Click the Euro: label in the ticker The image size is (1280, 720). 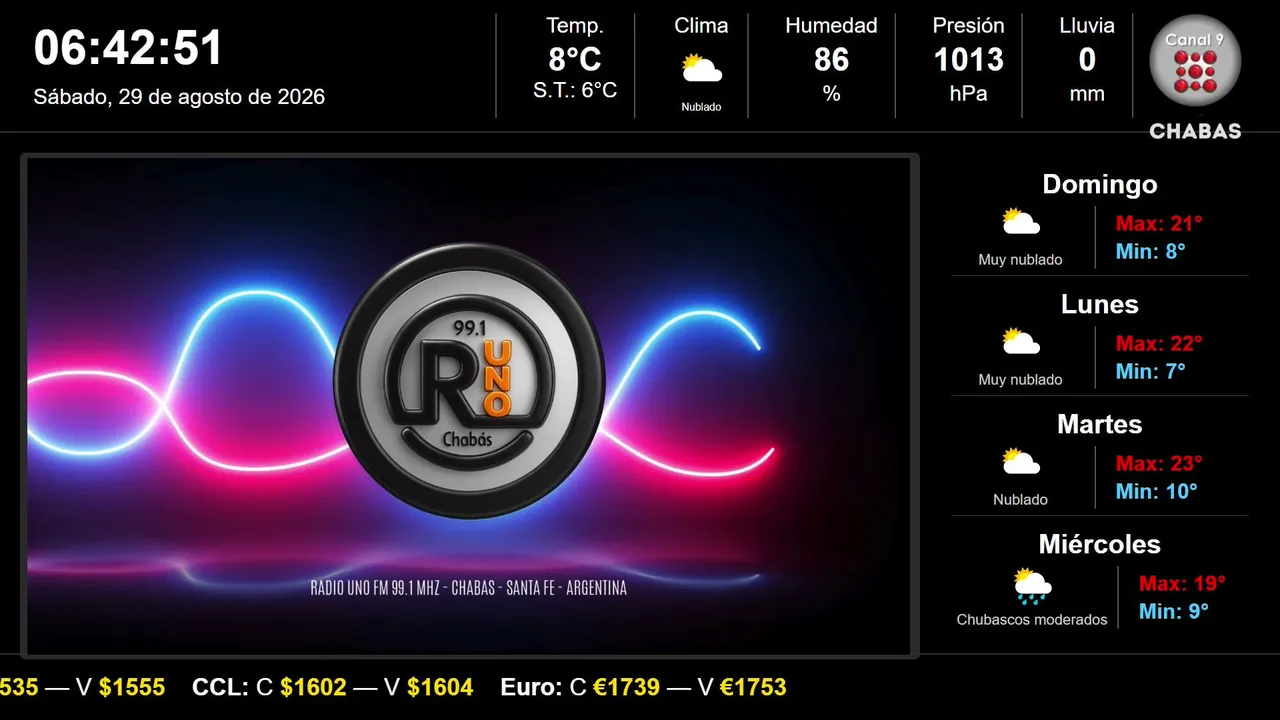532,687
